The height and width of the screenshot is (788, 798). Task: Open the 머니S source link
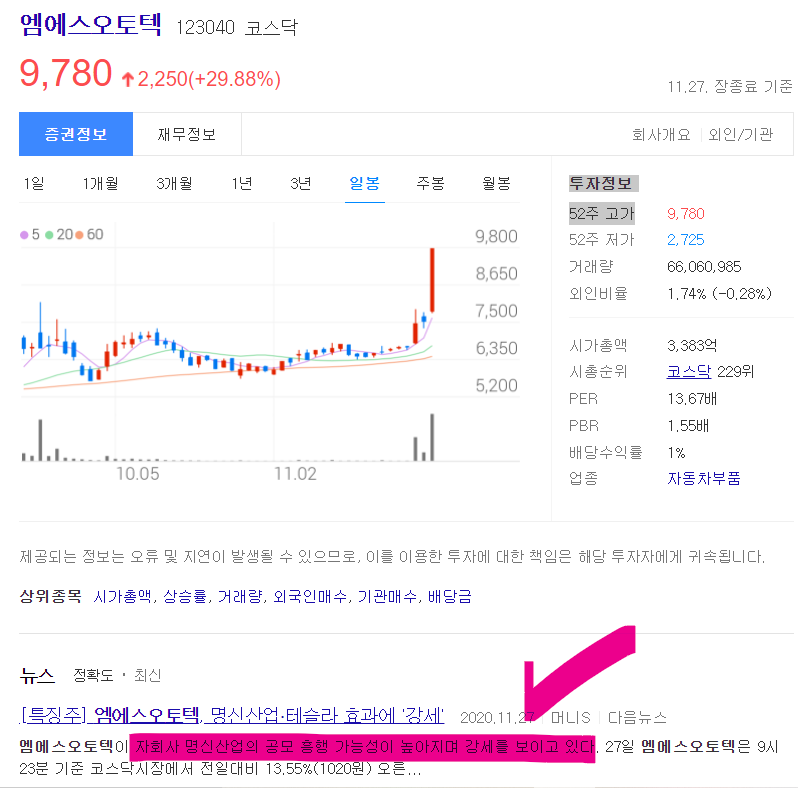(x=571, y=718)
